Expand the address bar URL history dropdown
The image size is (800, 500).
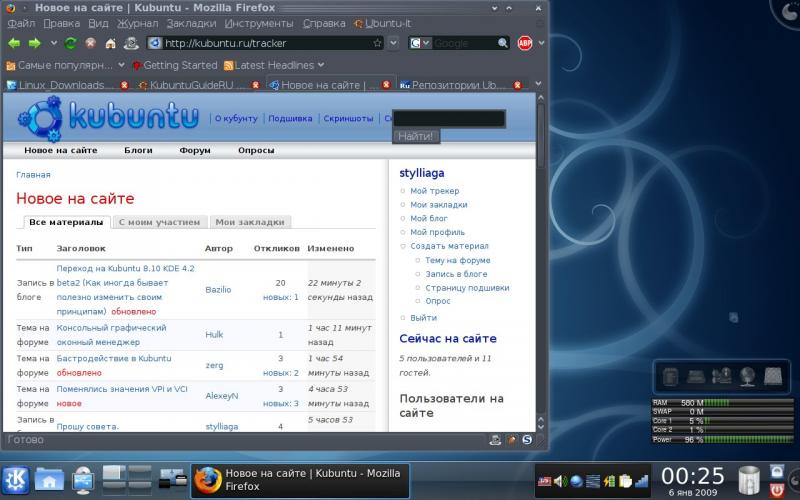point(393,43)
